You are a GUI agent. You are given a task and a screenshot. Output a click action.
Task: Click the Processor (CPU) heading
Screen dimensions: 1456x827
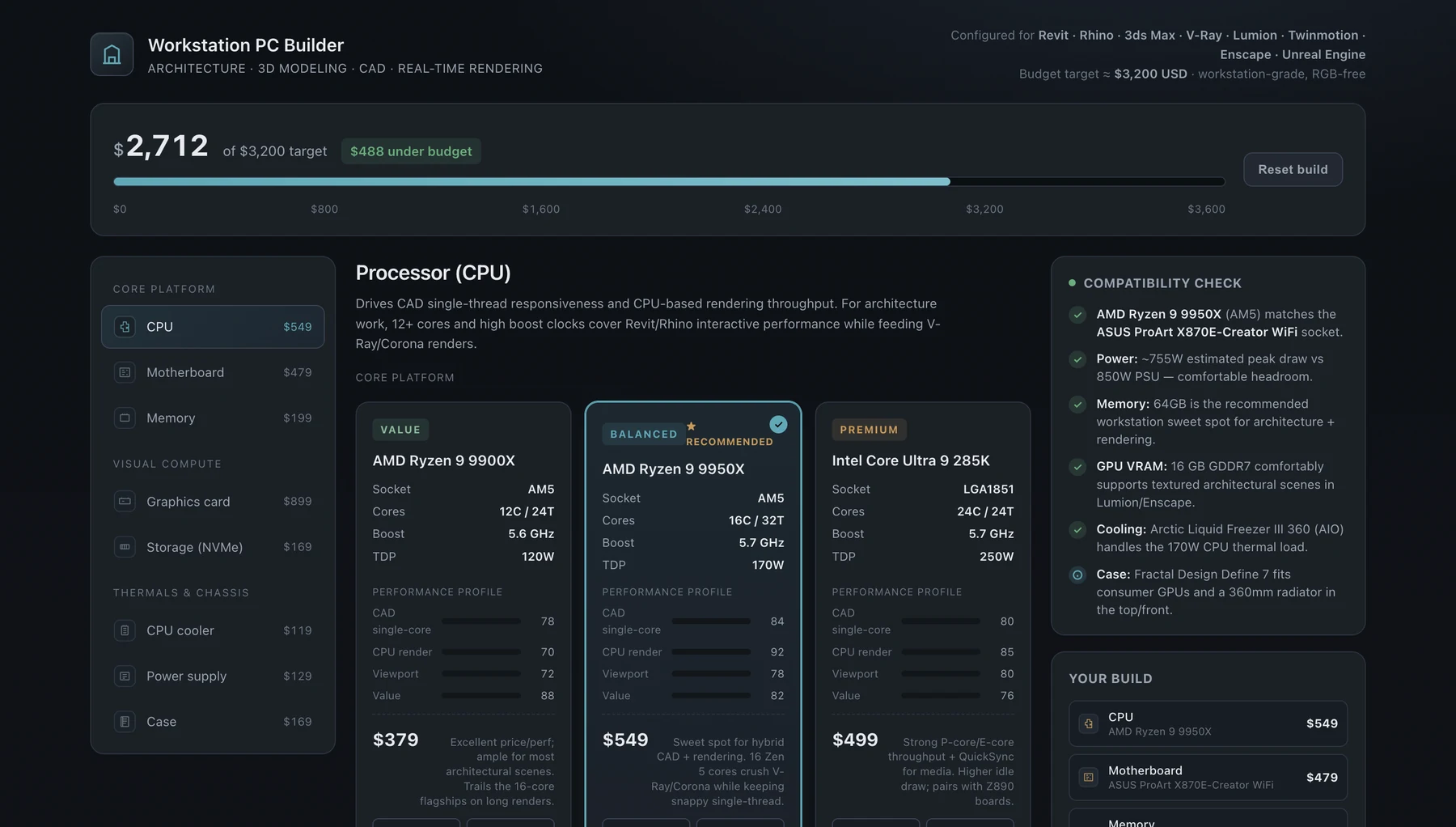click(x=433, y=273)
